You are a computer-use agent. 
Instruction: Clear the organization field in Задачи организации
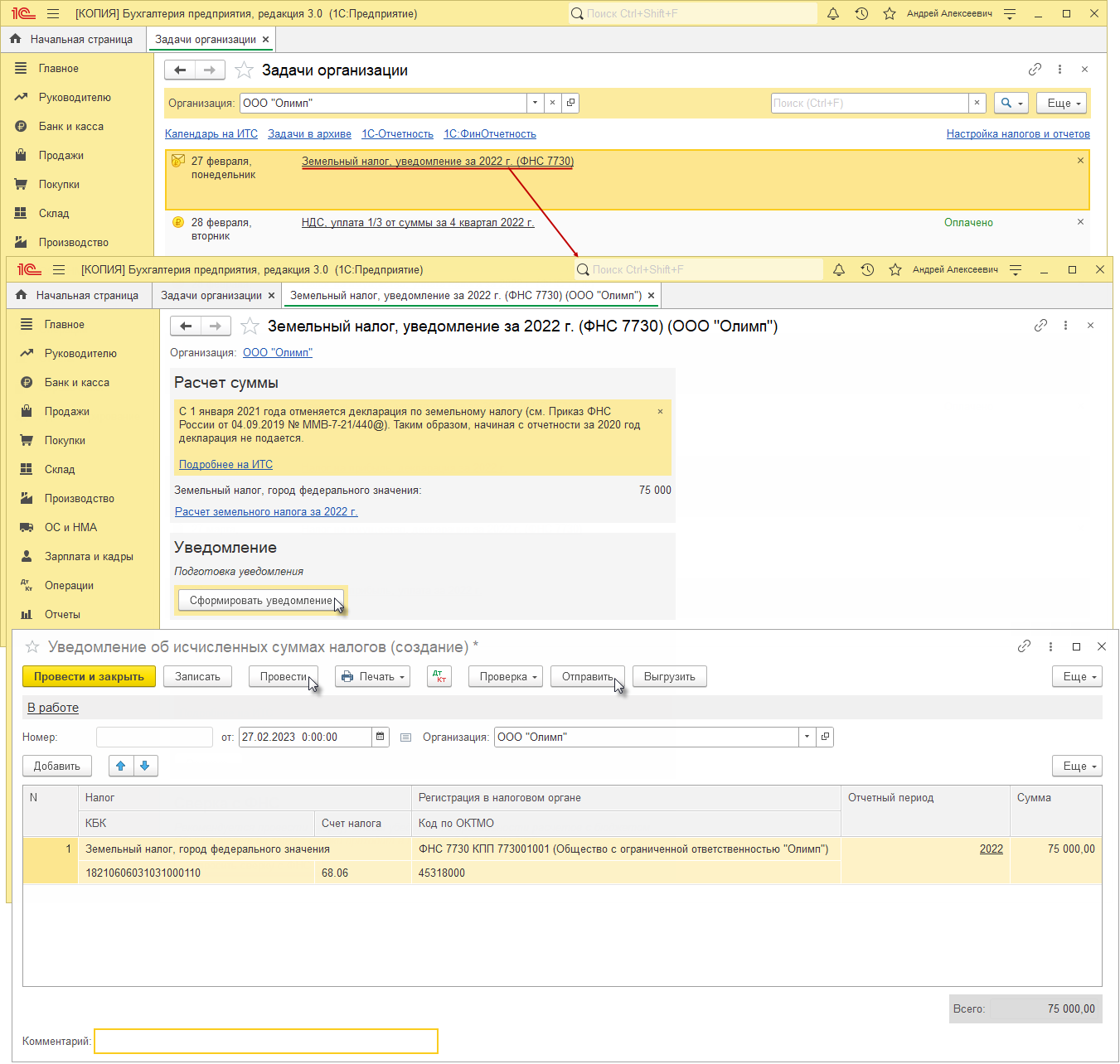[x=552, y=103]
